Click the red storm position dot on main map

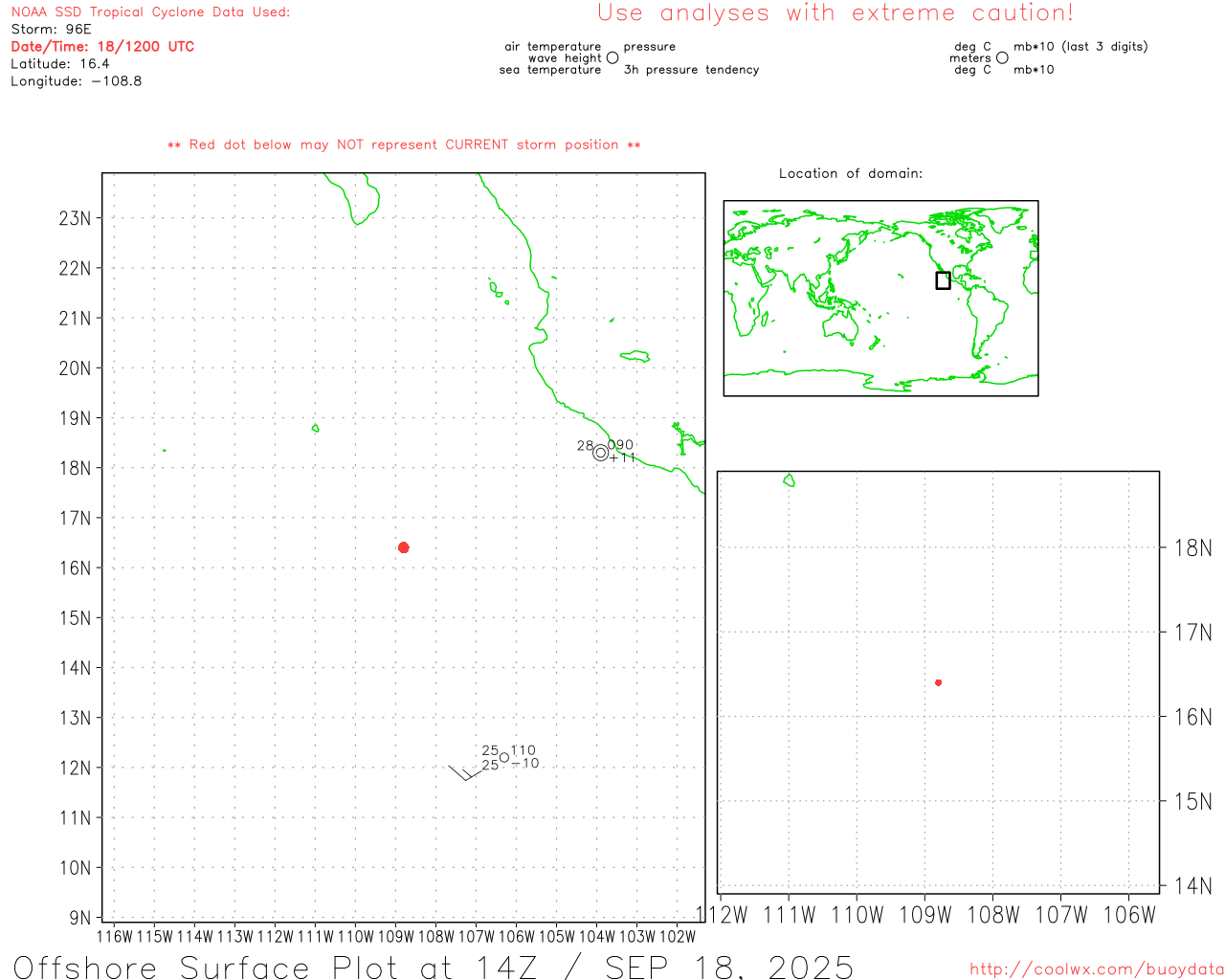(404, 547)
